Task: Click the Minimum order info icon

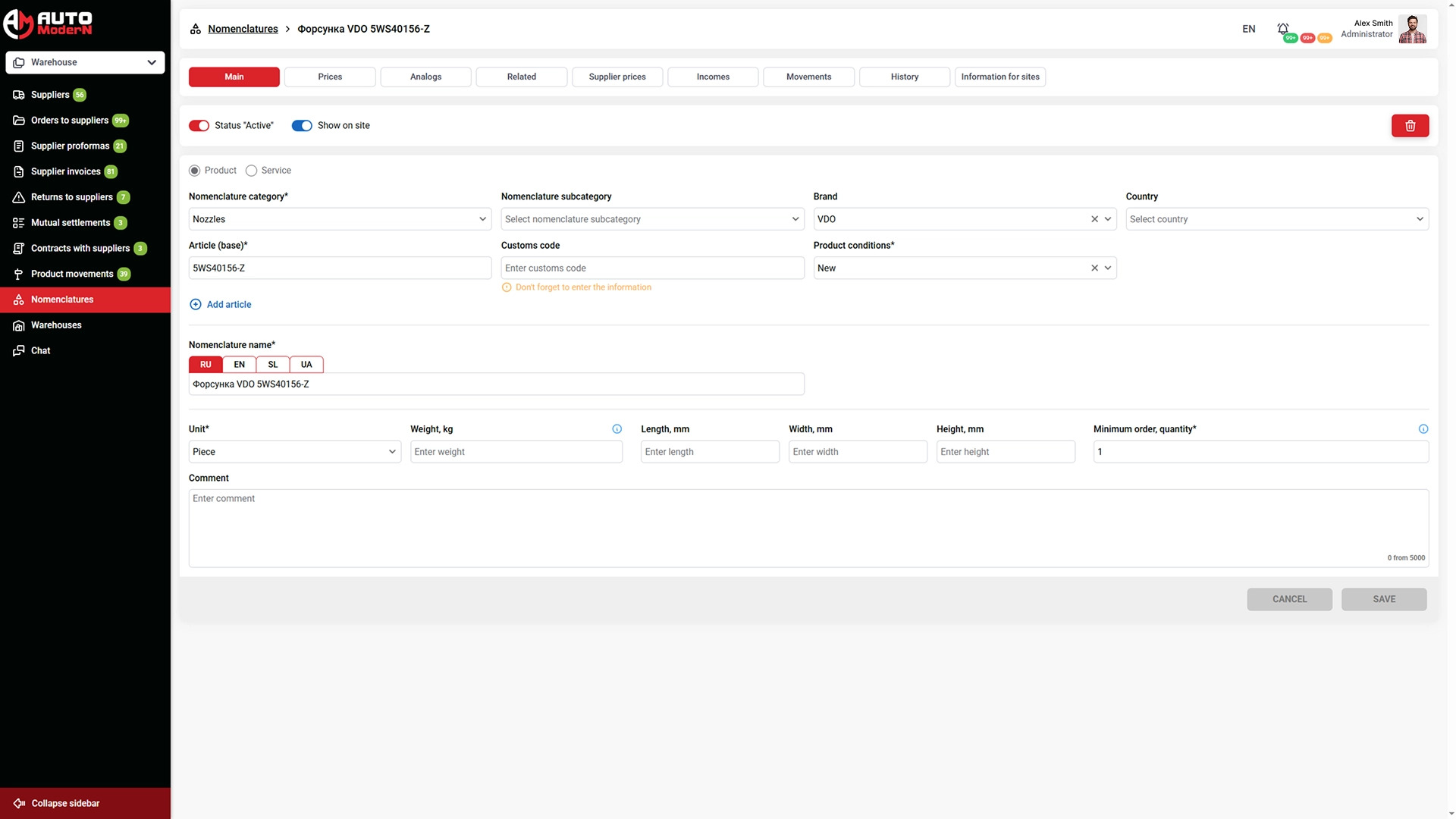Action: tap(1423, 429)
